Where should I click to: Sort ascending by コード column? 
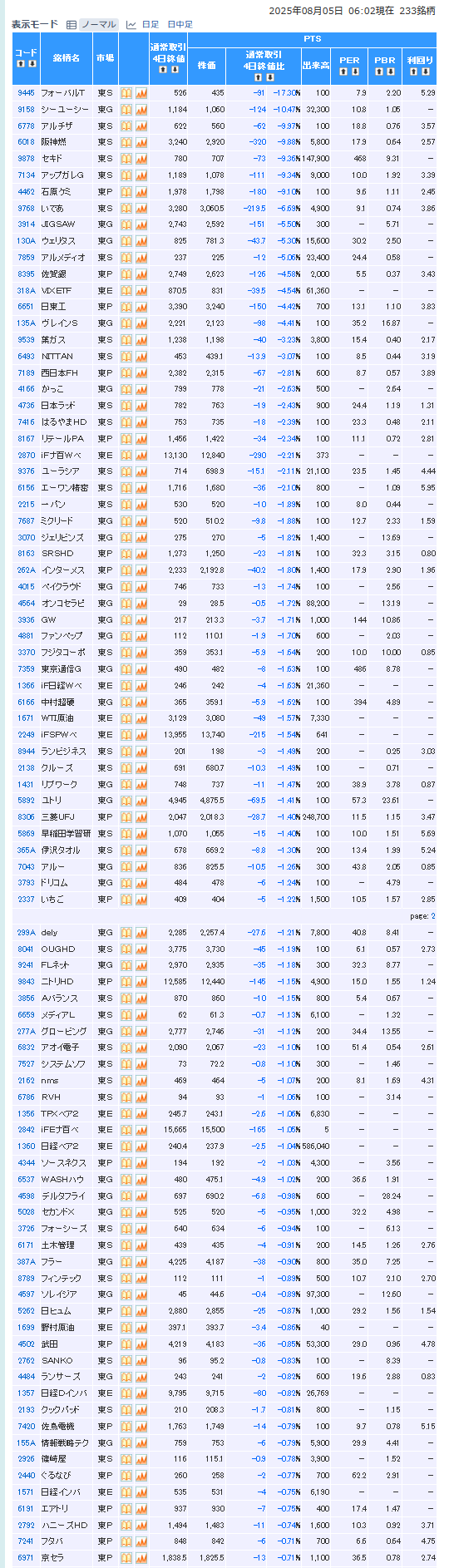[x=21, y=63]
